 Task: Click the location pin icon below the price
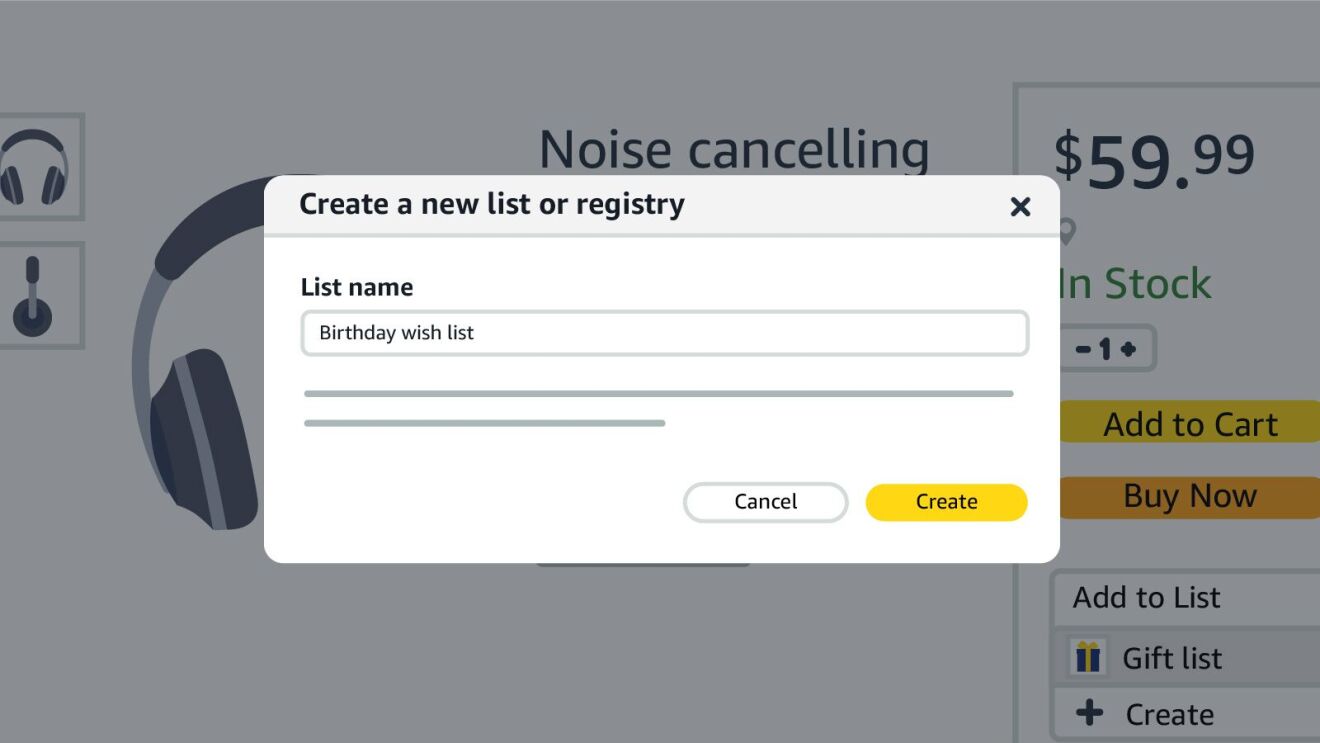(1067, 233)
